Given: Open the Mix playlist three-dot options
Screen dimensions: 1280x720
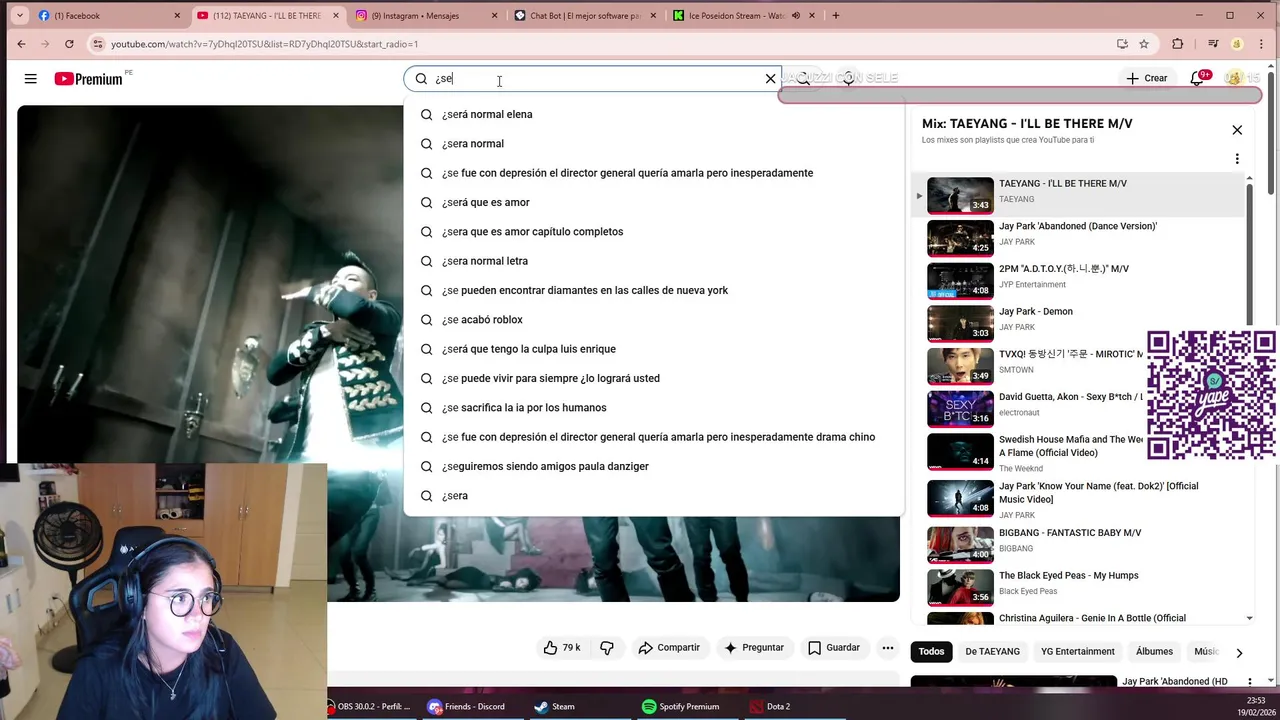Looking at the screenshot, I should click(1237, 159).
